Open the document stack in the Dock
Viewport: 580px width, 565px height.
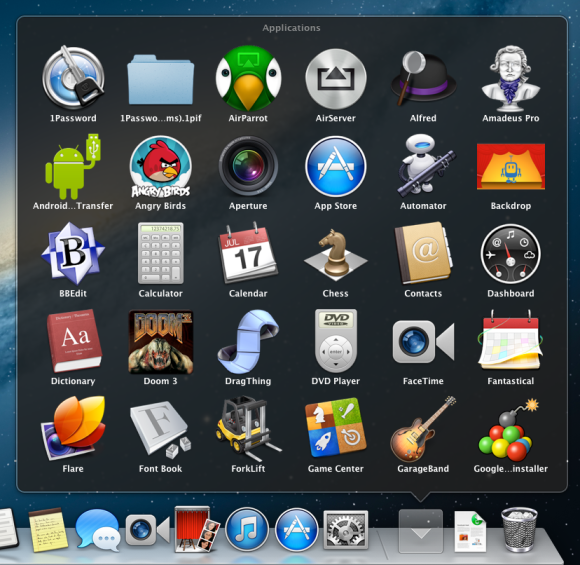[471, 531]
